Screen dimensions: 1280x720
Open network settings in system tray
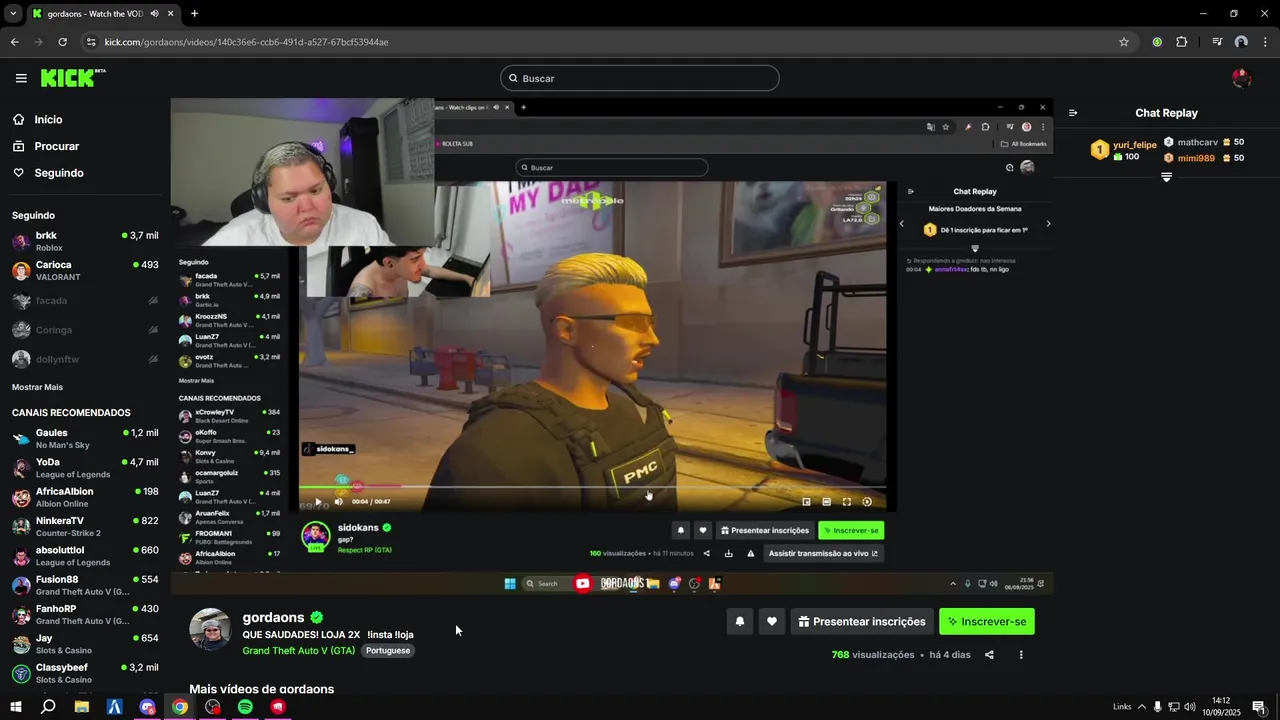[x=1174, y=707]
